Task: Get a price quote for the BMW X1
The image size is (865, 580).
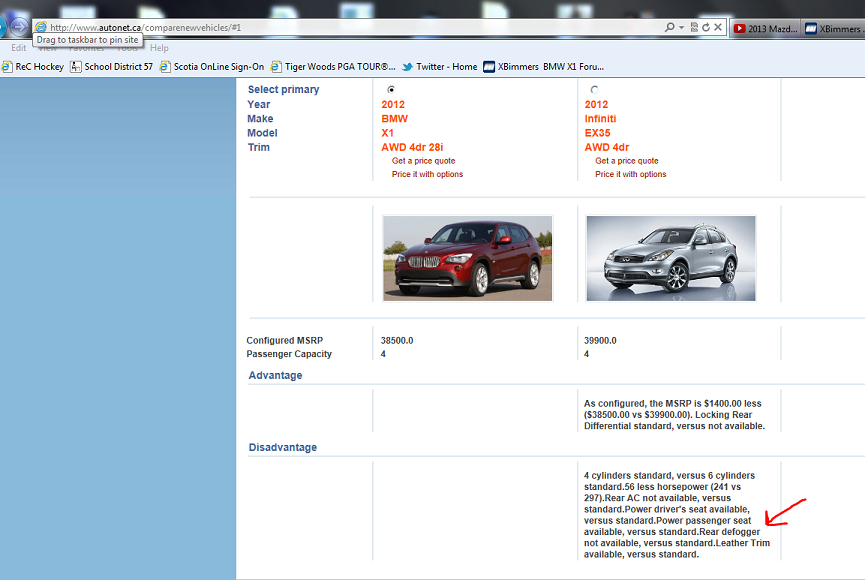Action: [424, 161]
